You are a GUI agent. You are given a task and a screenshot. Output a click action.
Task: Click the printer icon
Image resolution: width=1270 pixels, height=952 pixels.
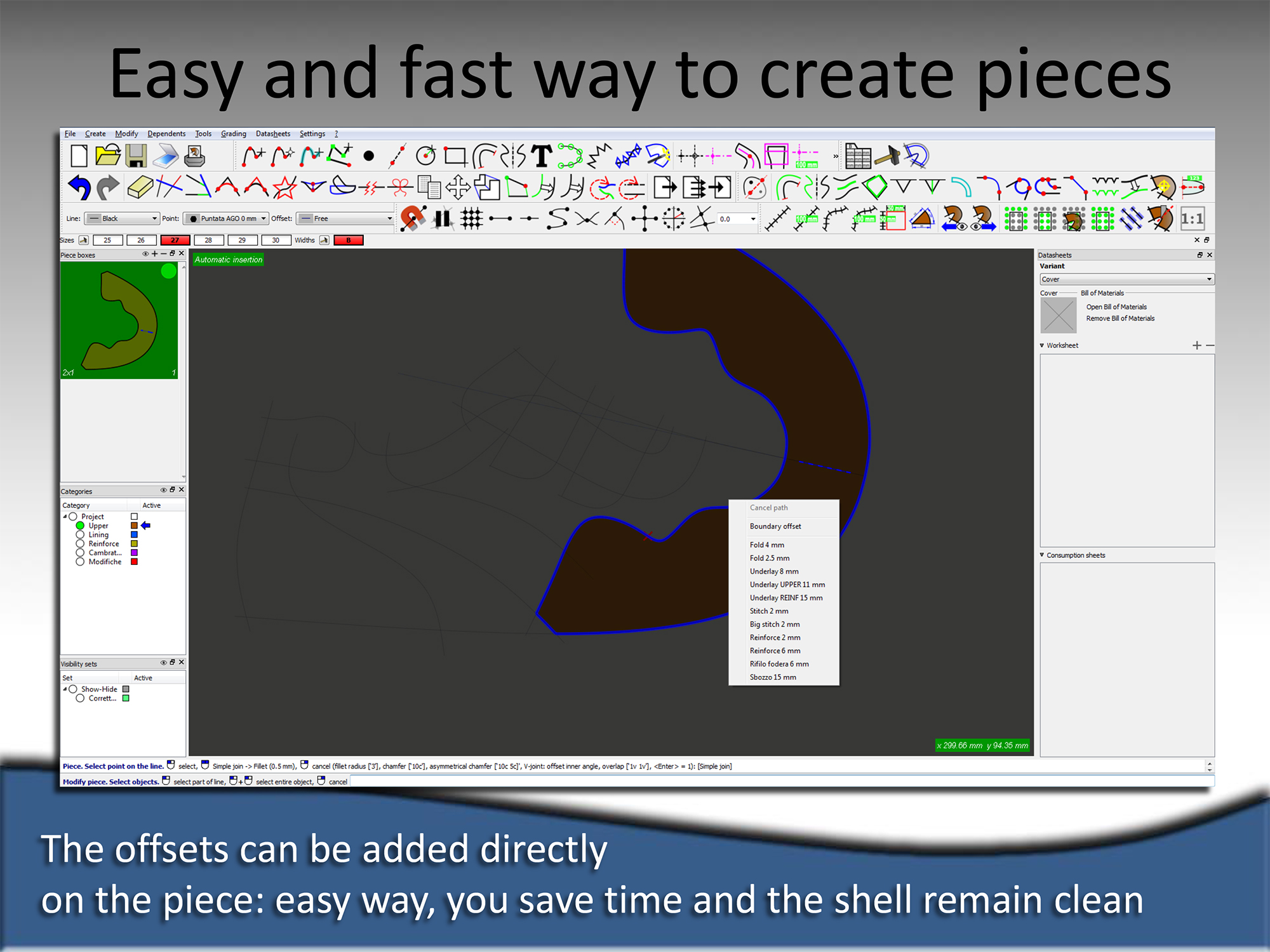point(195,155)
